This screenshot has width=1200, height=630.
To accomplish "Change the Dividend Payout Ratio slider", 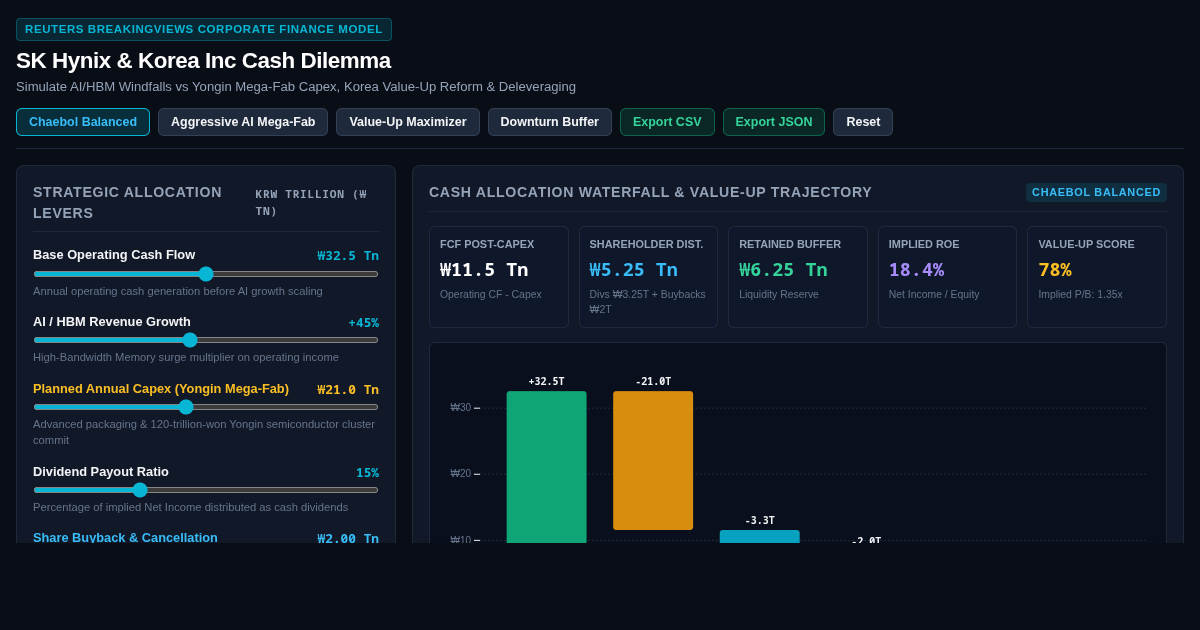I will [206, 490].
